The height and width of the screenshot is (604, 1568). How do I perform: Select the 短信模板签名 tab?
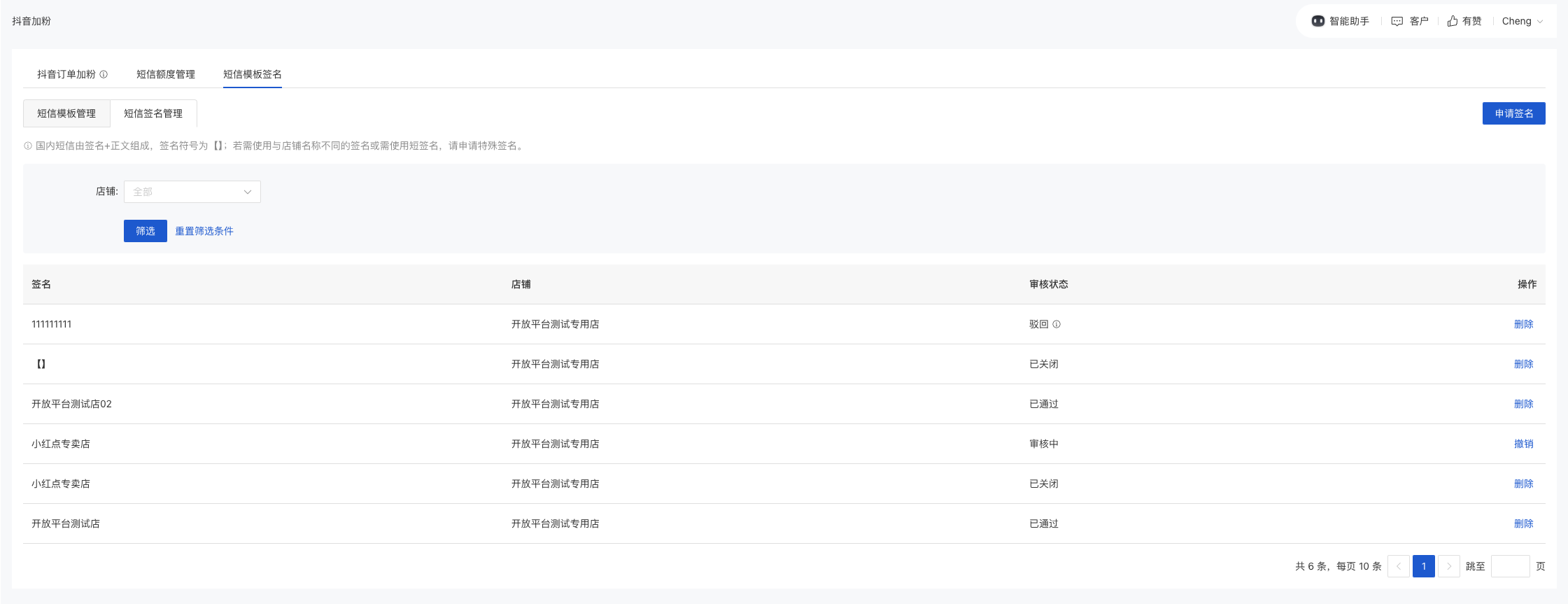click(x=252, y=74)
